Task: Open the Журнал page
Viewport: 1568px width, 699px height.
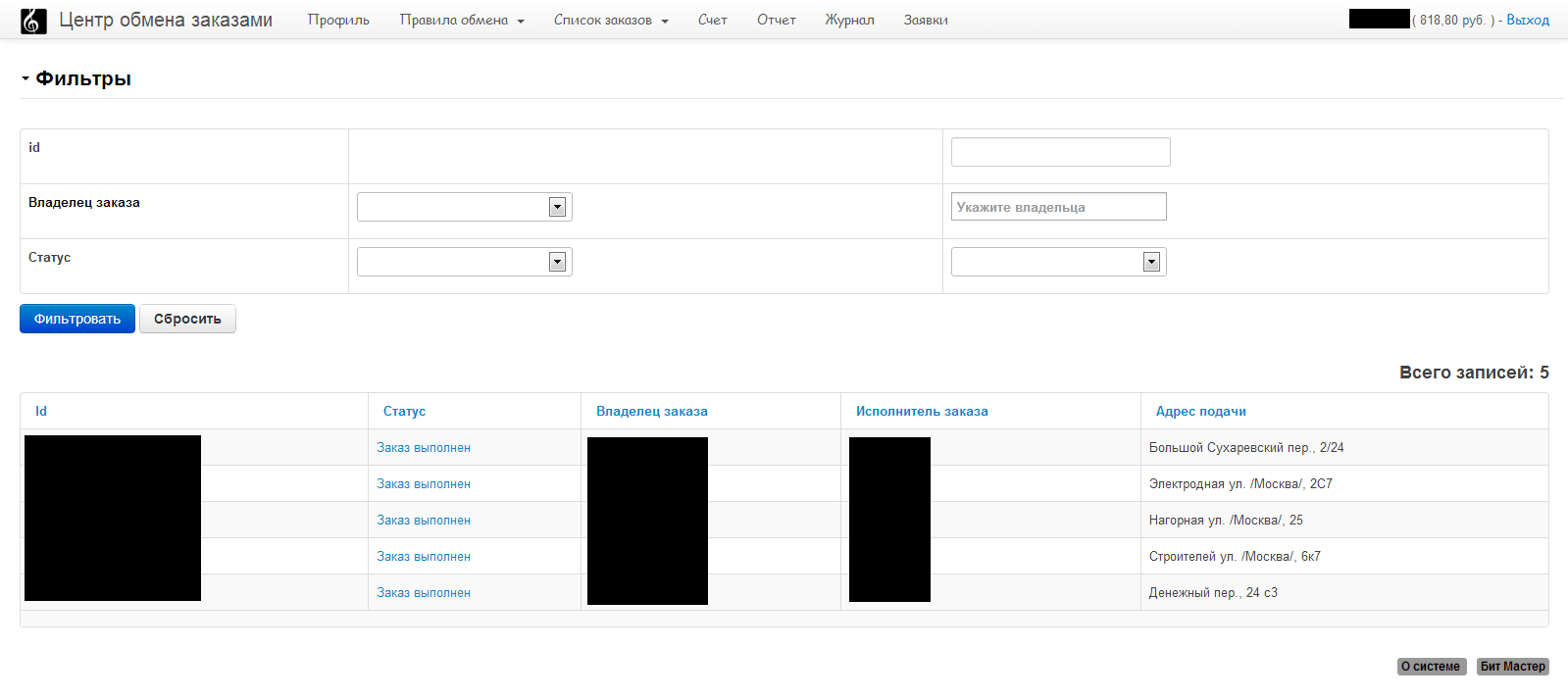Action: click(x=849, y=21)
